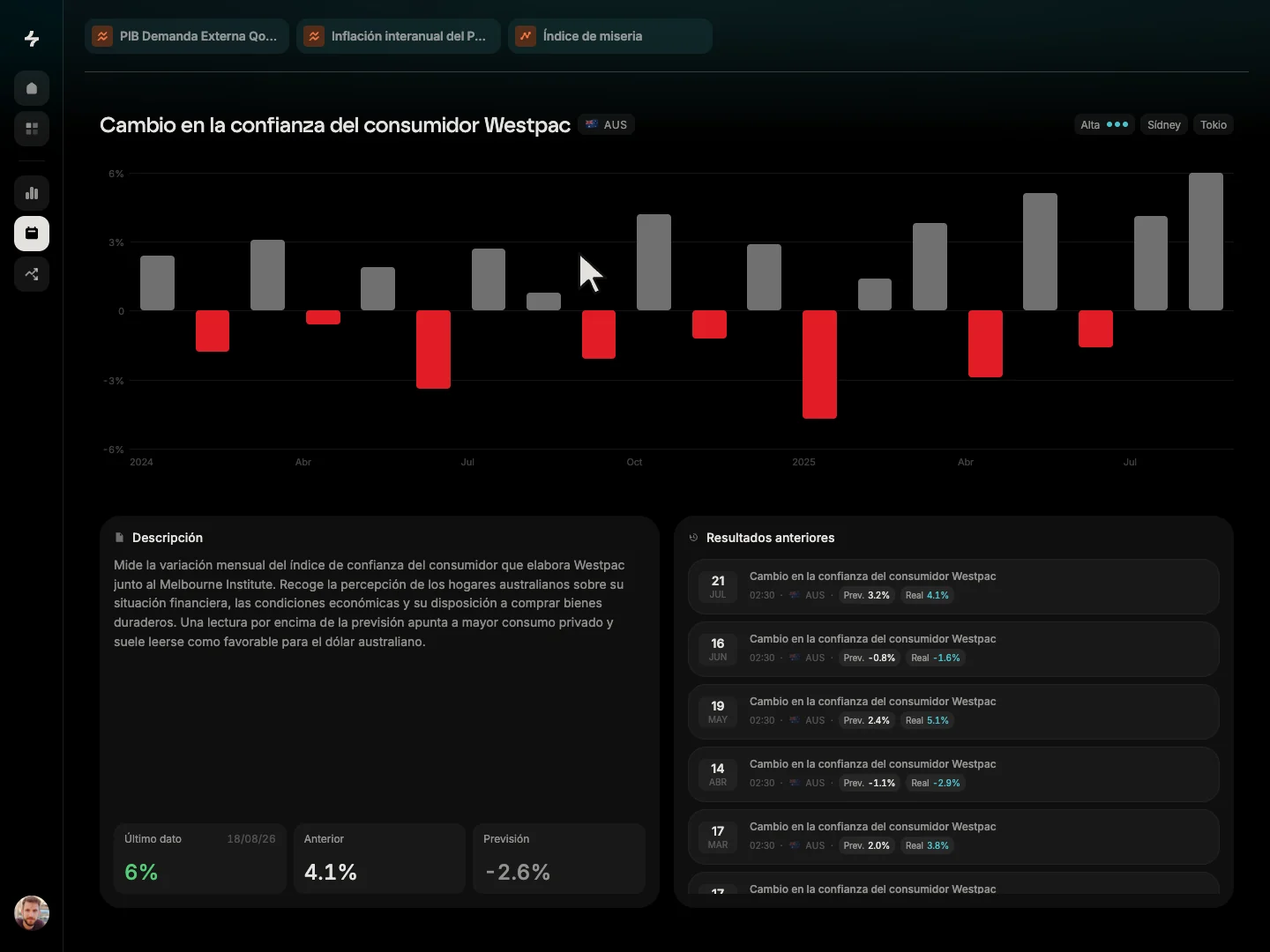Click the history icon beside Resultados anteriores
Viewport: 1270px width, 952px height.
(693, 537)
